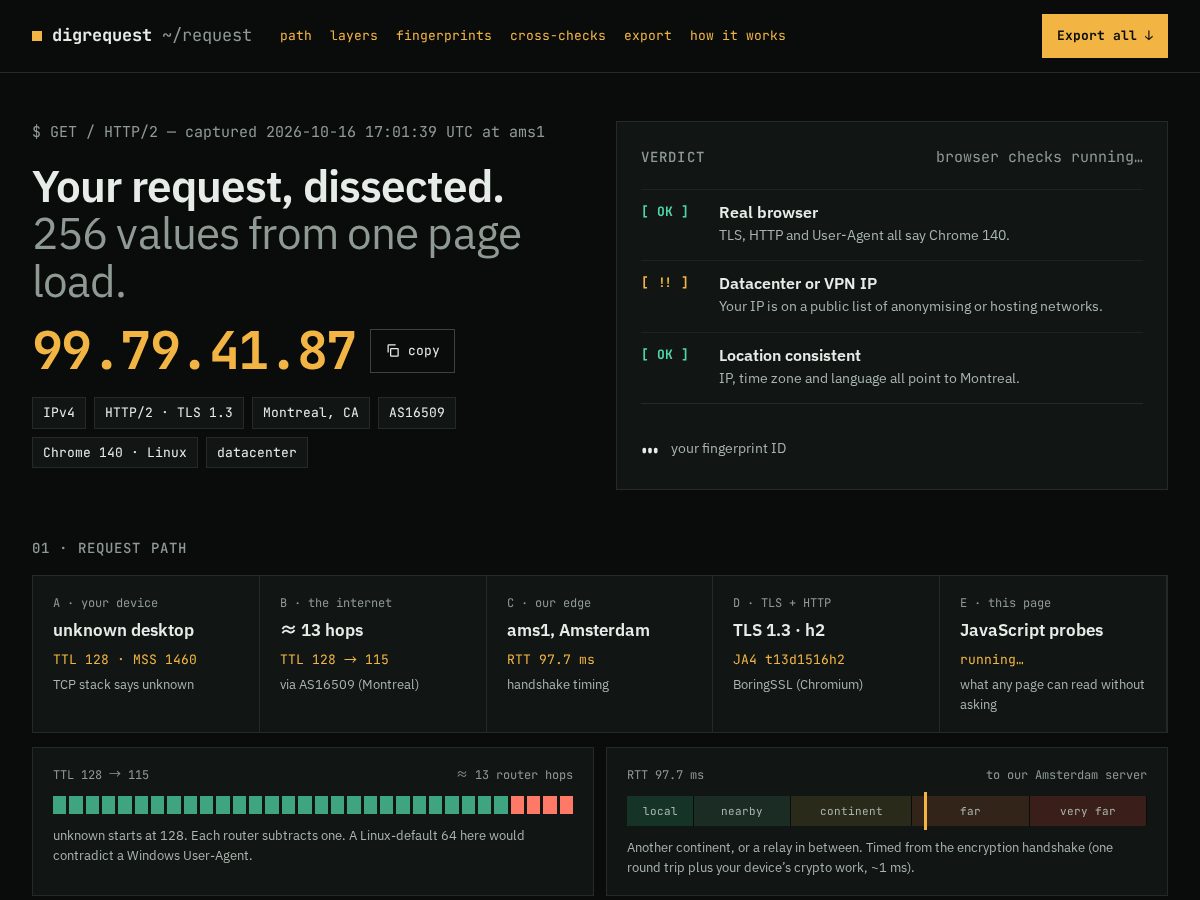Click the Chrome 140 · Linux tag
Image resolution: width=1200 pixels, height=900 pixels.
[115, 453]
